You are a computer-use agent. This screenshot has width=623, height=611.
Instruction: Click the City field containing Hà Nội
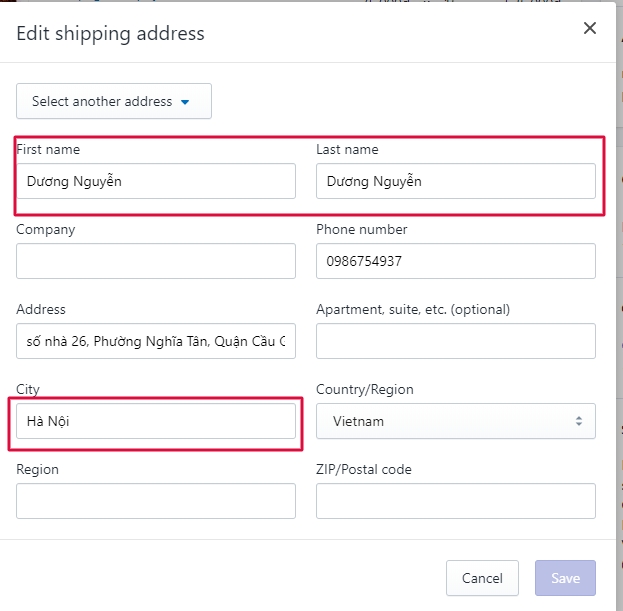pyautogui.click(x=156, y=421)
